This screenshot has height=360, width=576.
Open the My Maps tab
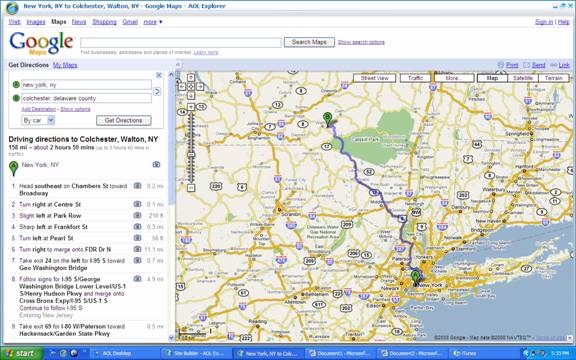65,65
